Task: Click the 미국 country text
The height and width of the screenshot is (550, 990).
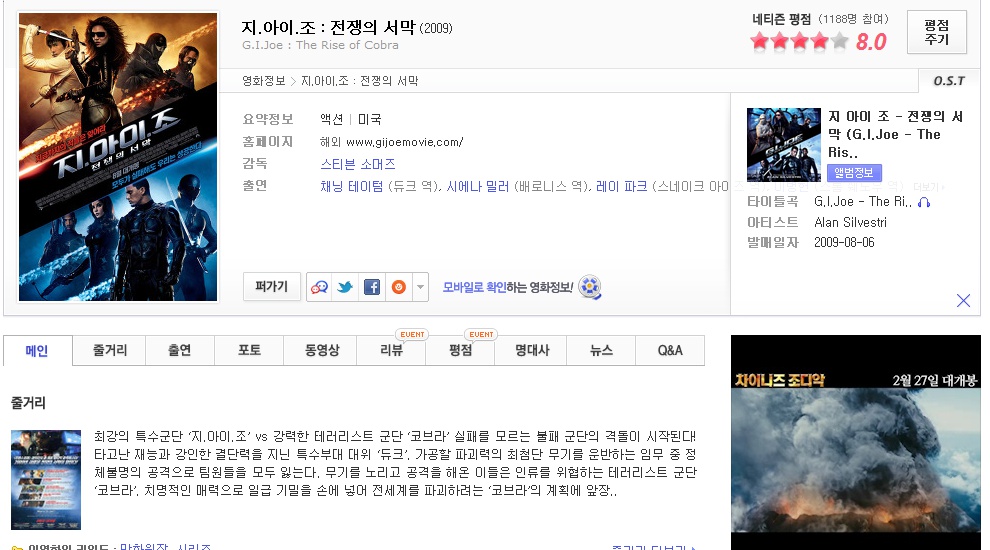Action: point(369,119)
